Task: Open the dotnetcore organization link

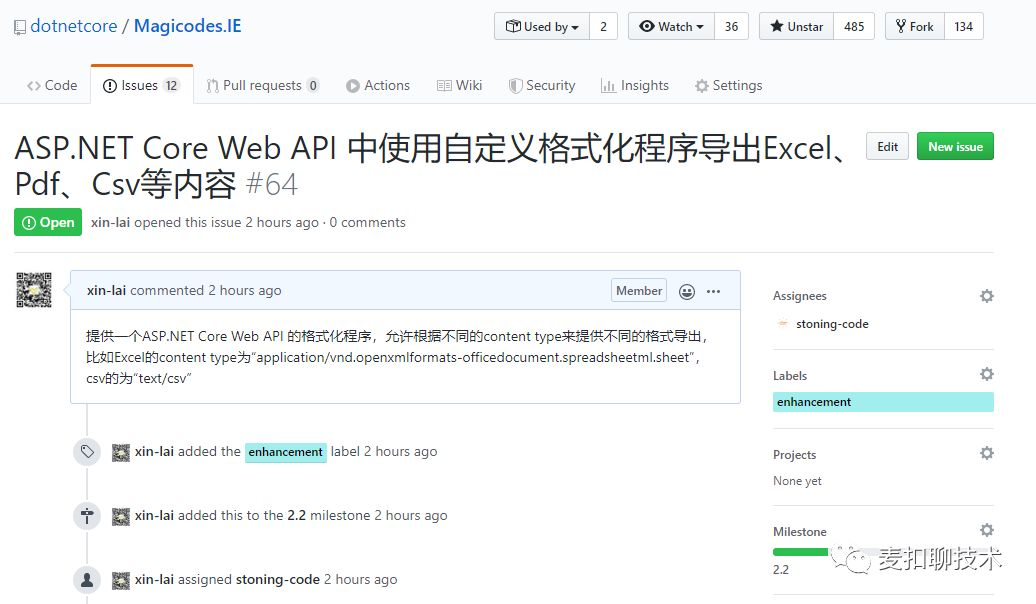Action: tap(74, 26)
